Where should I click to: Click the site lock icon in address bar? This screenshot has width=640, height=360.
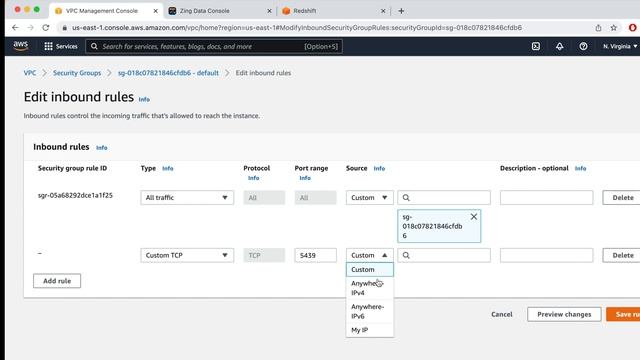64,28
